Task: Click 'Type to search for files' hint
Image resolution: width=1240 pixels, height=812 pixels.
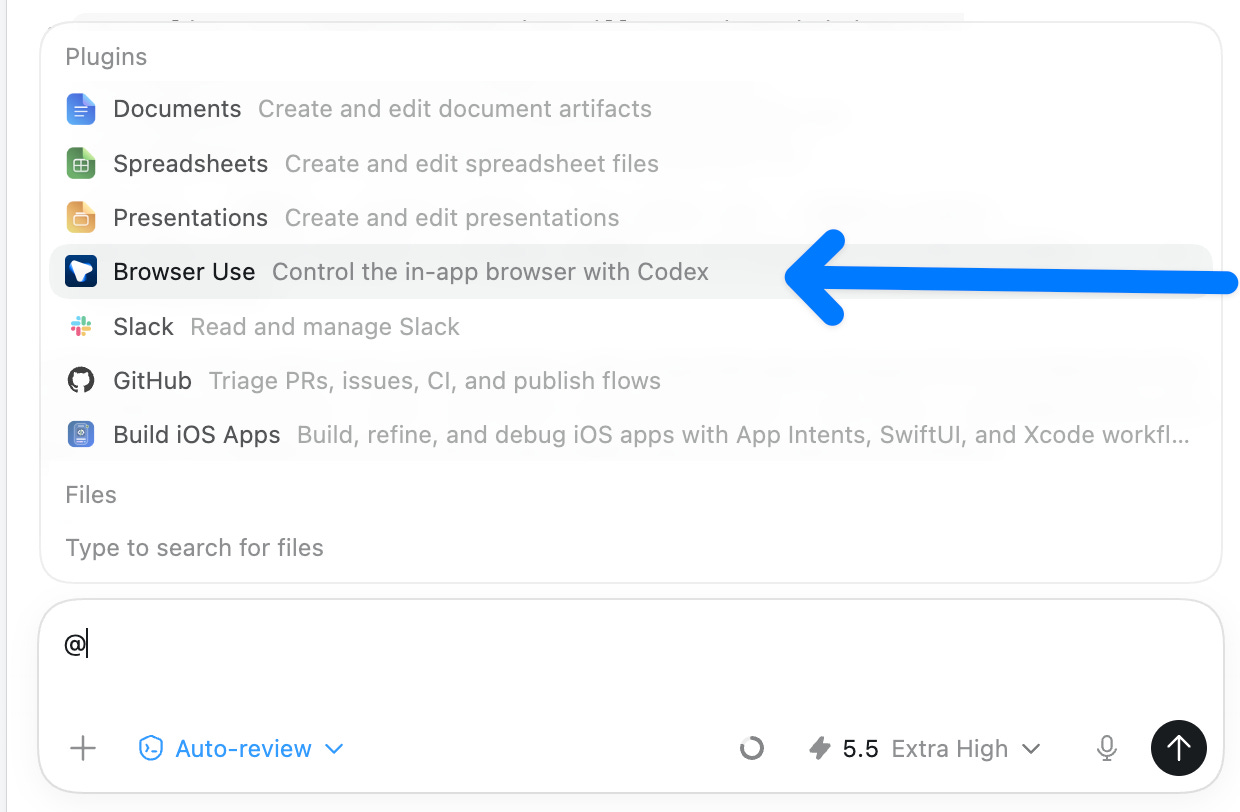Action: coord(194,548)
